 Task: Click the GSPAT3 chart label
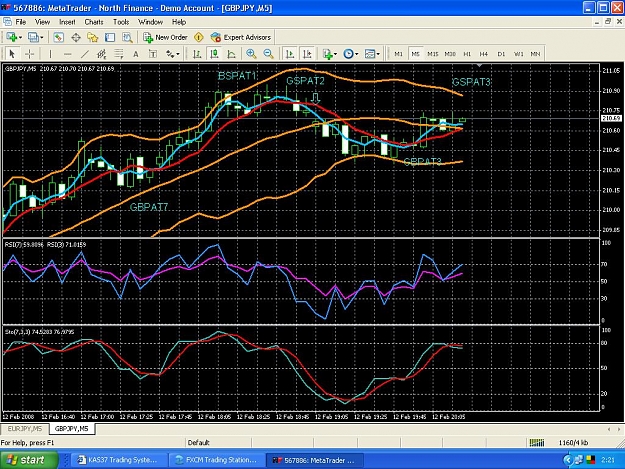[471, 82]
